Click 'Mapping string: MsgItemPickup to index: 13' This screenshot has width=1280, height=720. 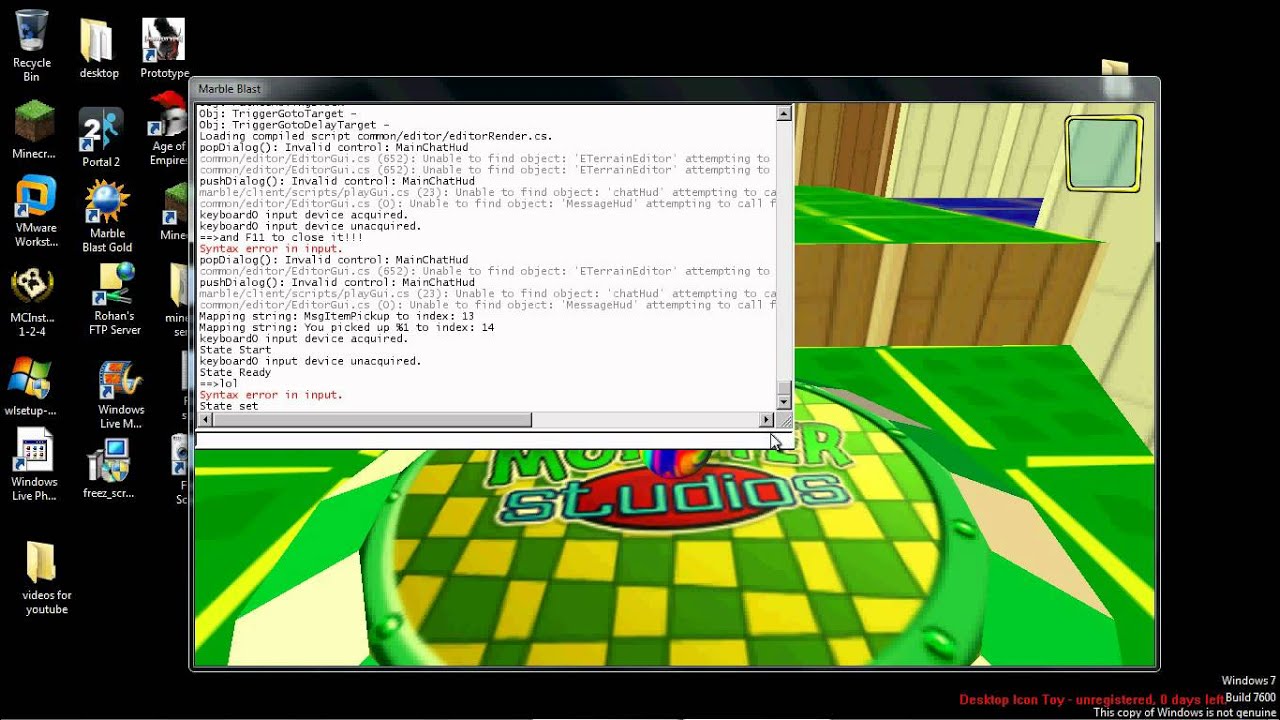[336, 316]
